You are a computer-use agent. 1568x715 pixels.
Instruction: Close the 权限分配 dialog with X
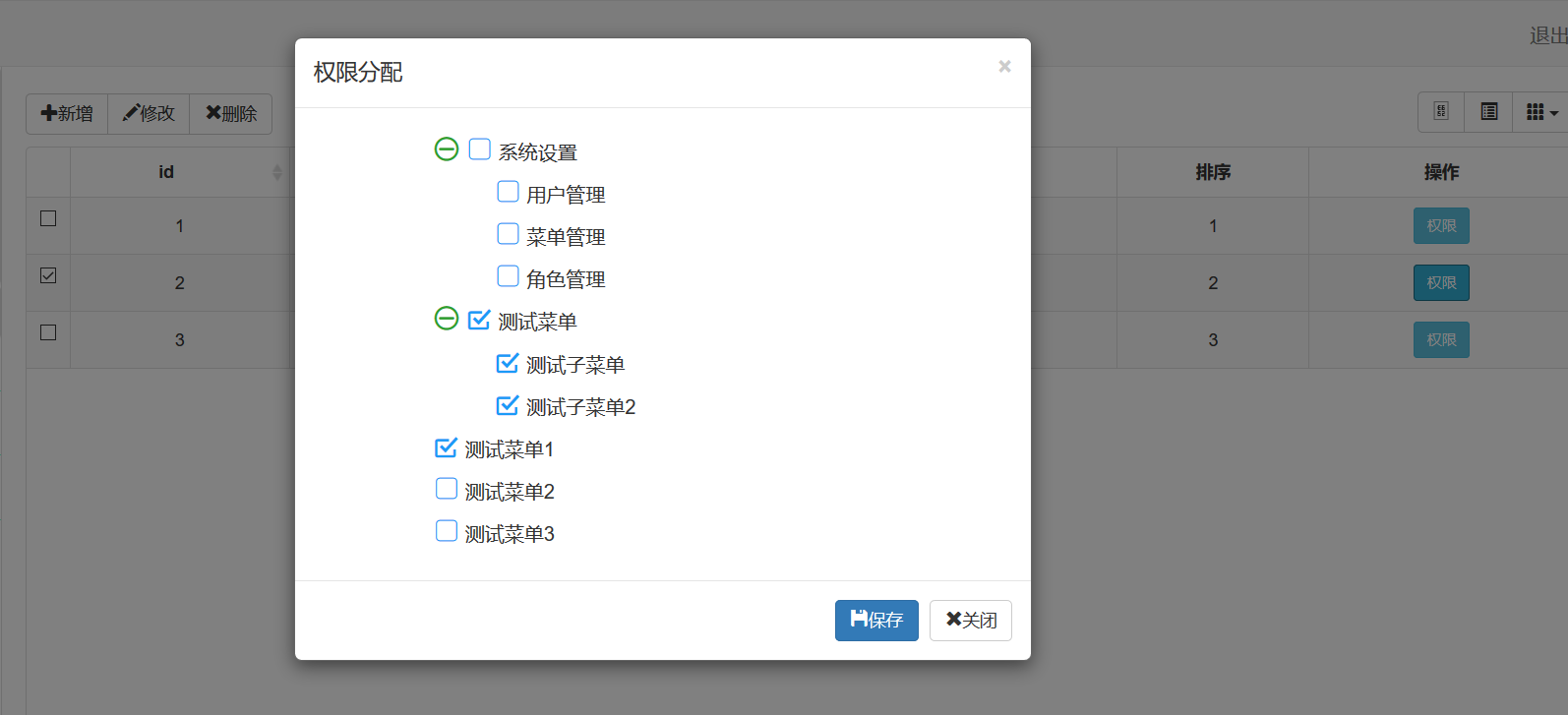click(x=1004, y=66)
